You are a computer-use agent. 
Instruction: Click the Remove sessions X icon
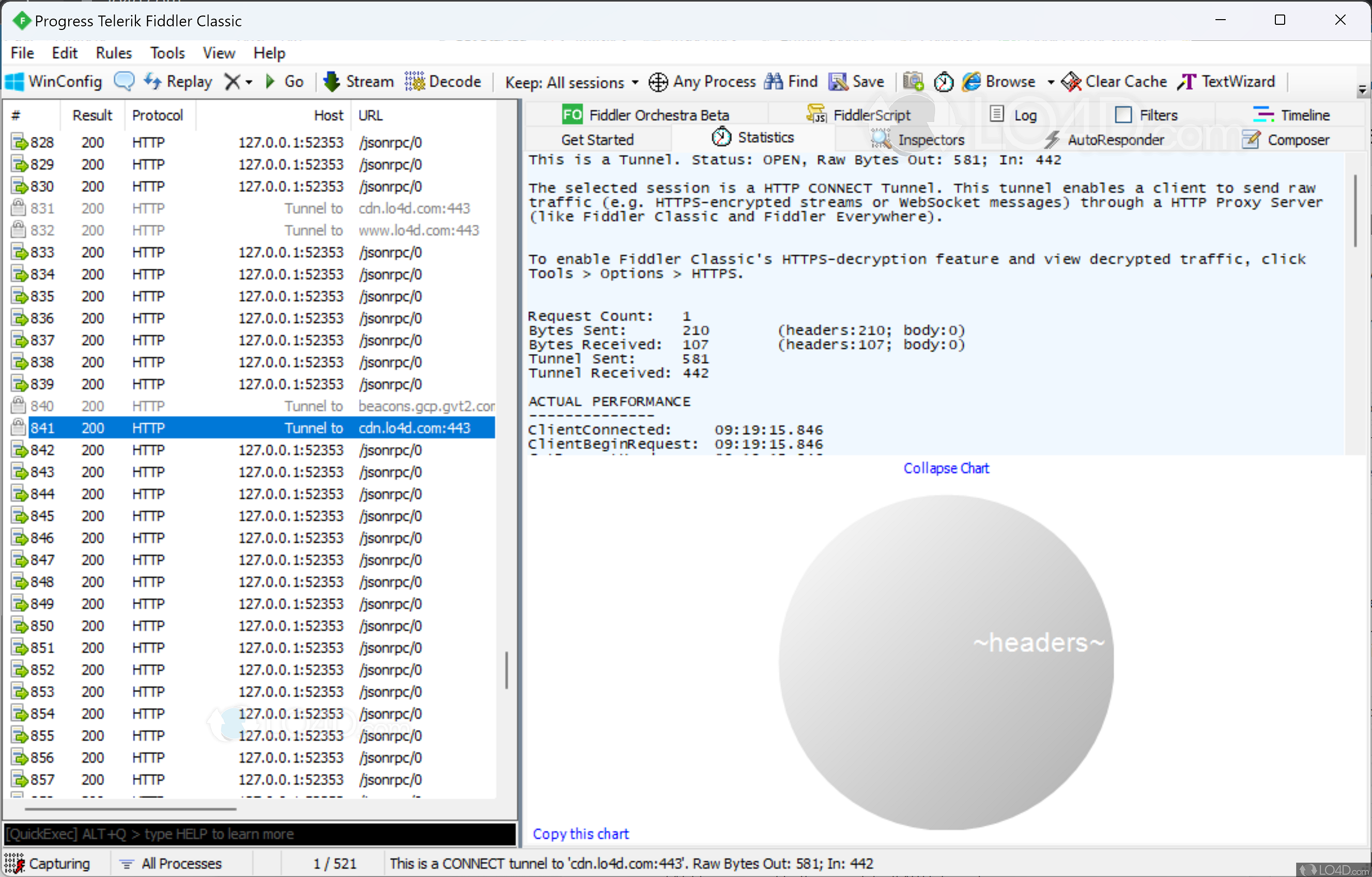tap(232, 82)
